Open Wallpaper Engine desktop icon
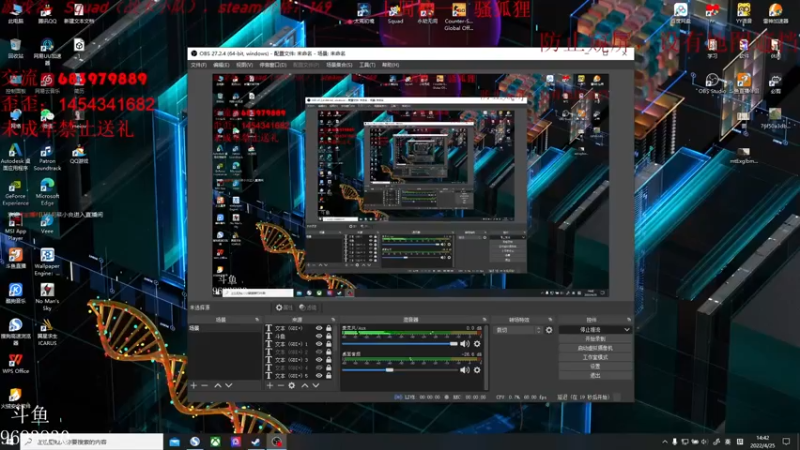This screenshot has height=450, width=800. 47,262
